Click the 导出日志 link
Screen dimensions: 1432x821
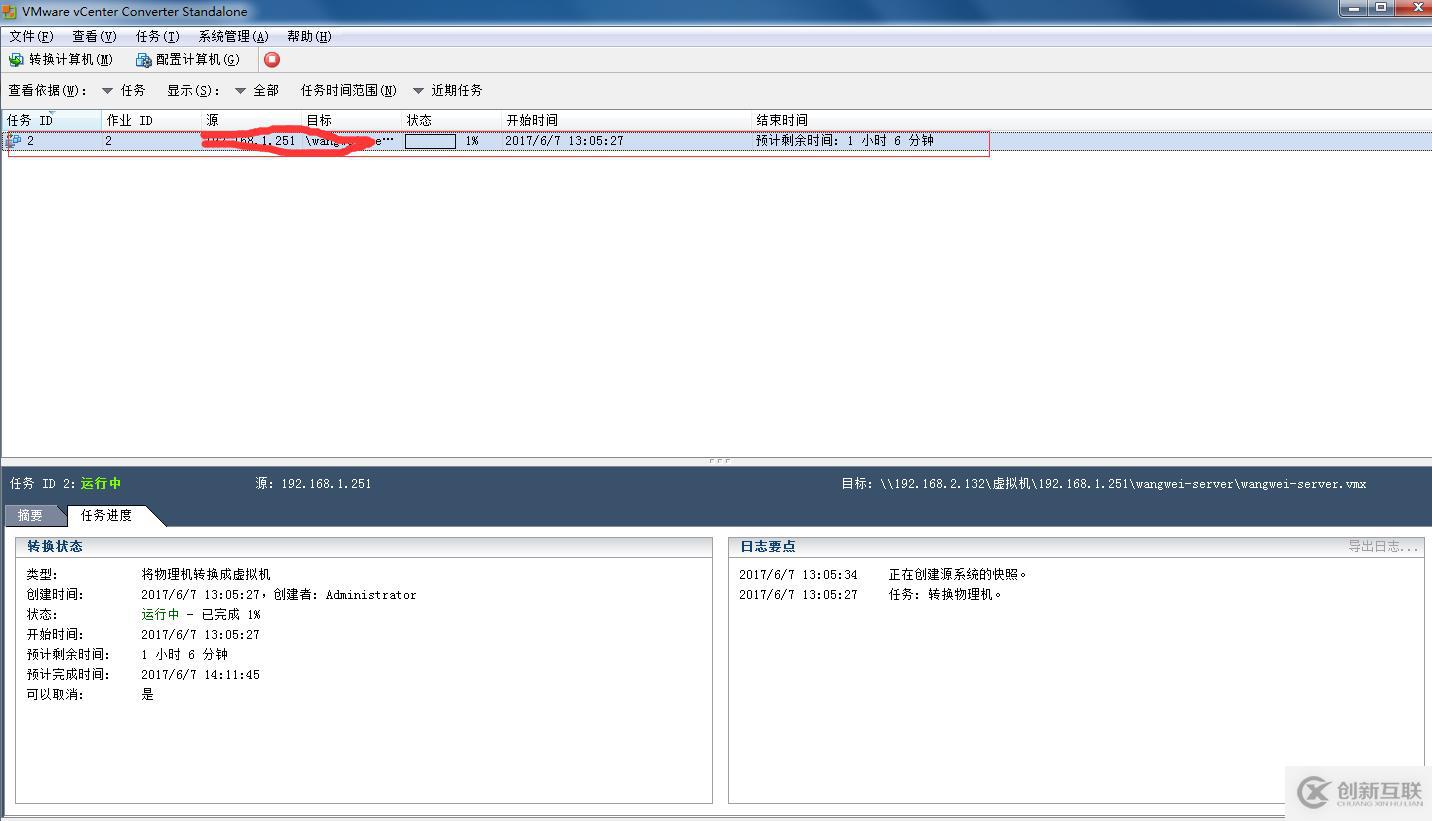pyautogui.click(x=1384, y=545)
